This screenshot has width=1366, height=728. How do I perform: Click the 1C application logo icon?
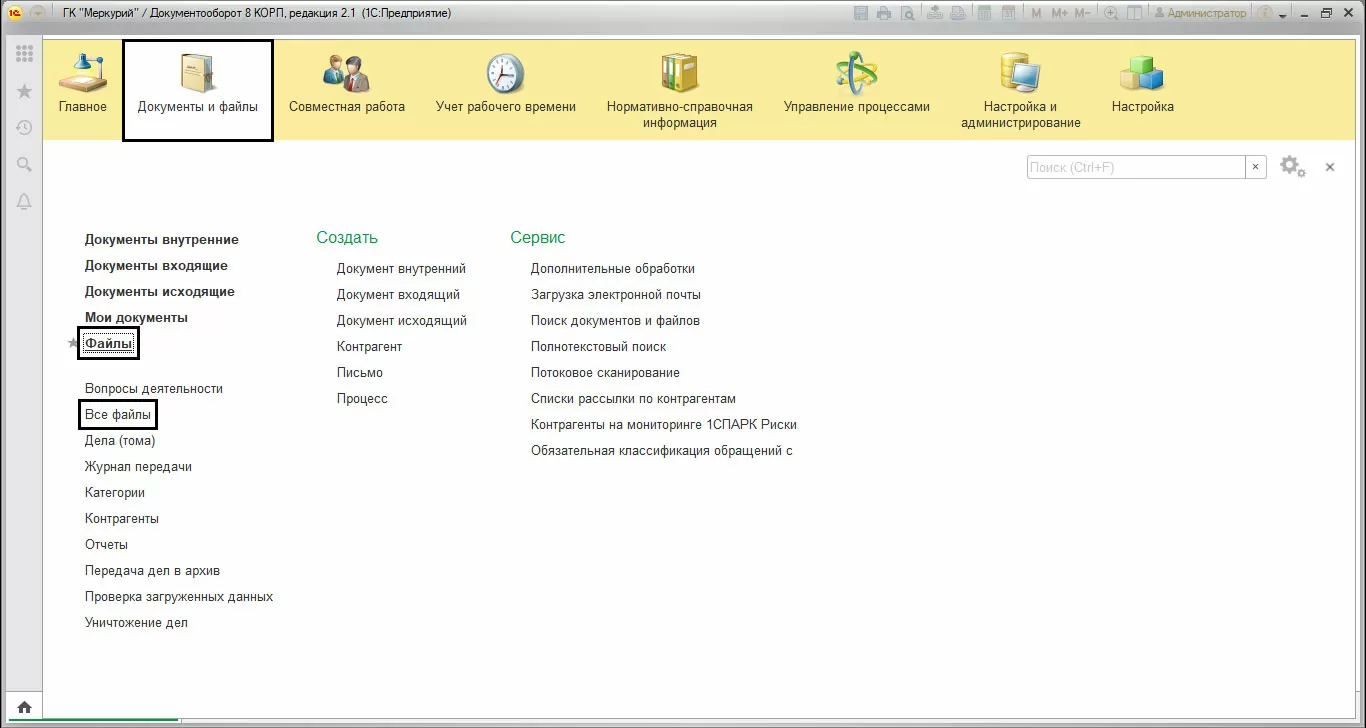(15, 14)
